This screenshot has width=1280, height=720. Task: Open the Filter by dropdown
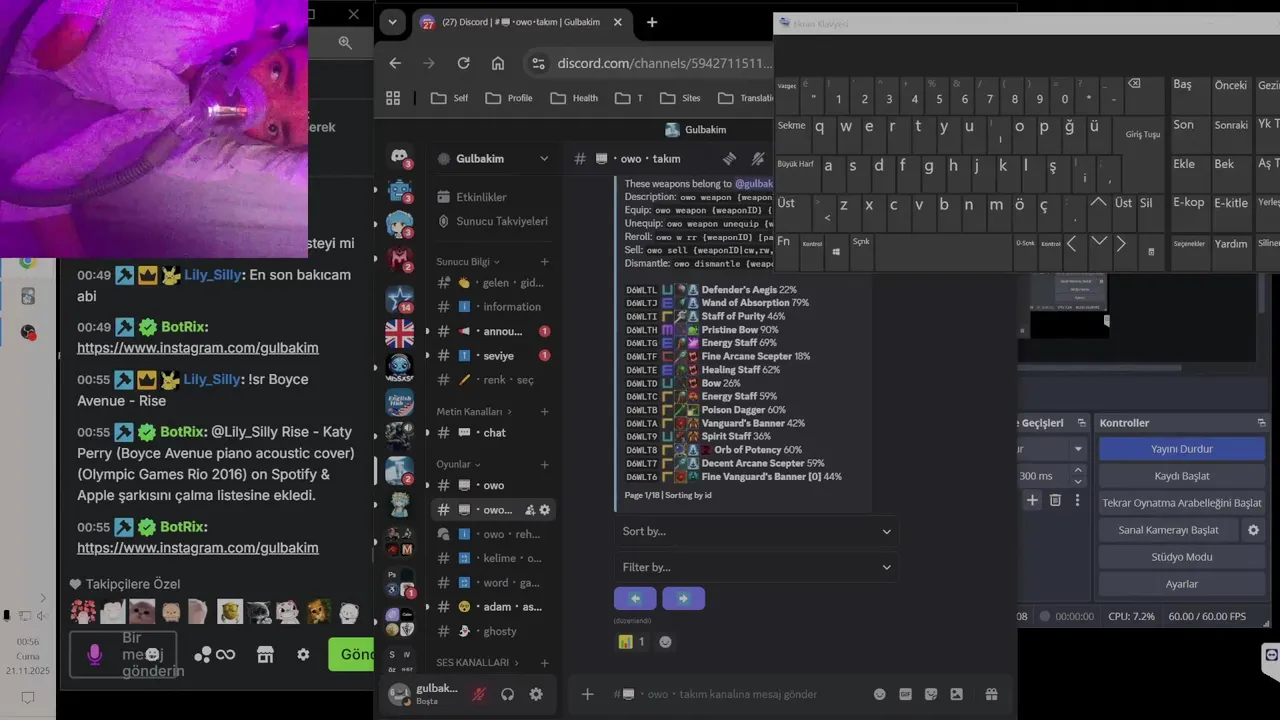click(756, 567)
